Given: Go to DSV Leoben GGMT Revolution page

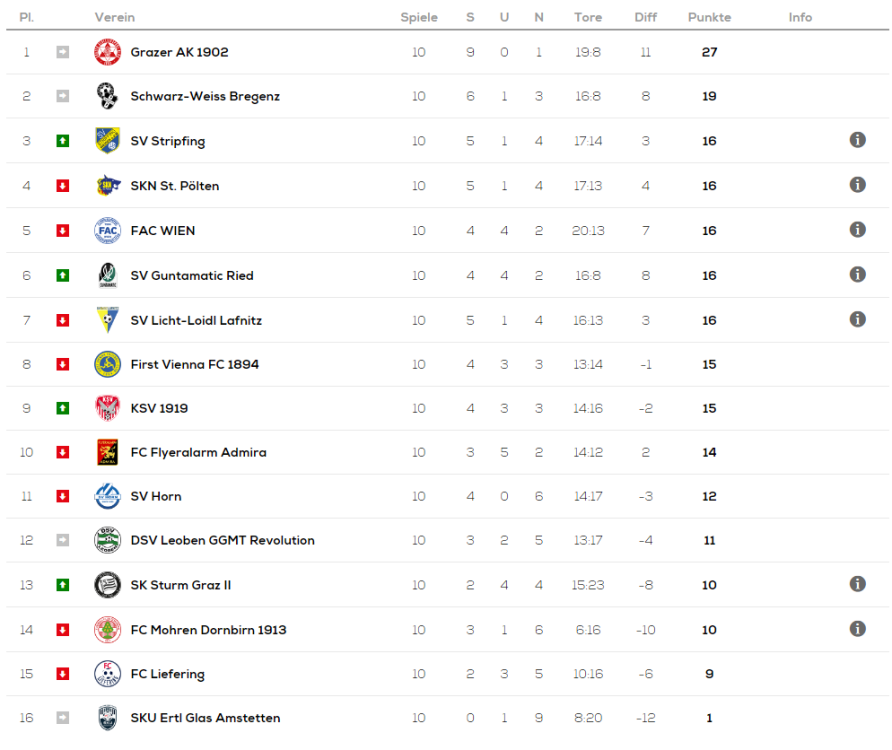Looking at the screenshot, I should coord(222,541).
